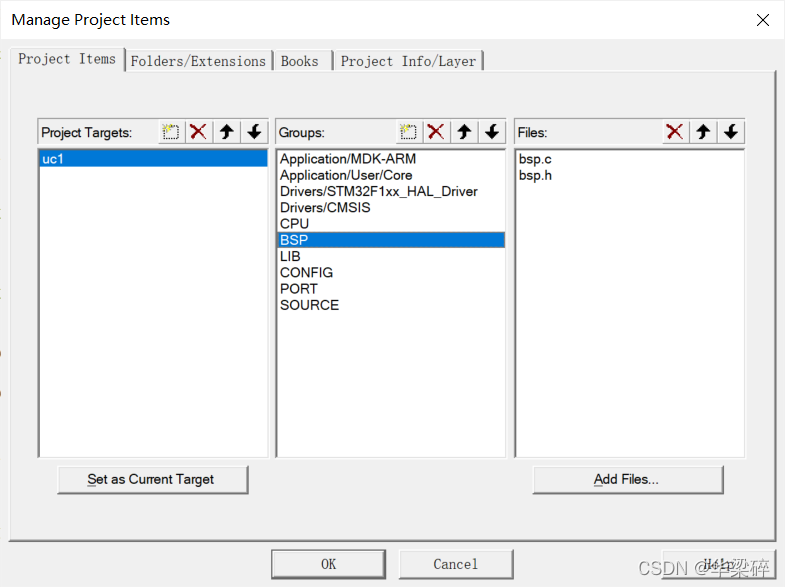Create a new Project Target
Viewport: 785px width, 587px height.
[x=171, y=132]
